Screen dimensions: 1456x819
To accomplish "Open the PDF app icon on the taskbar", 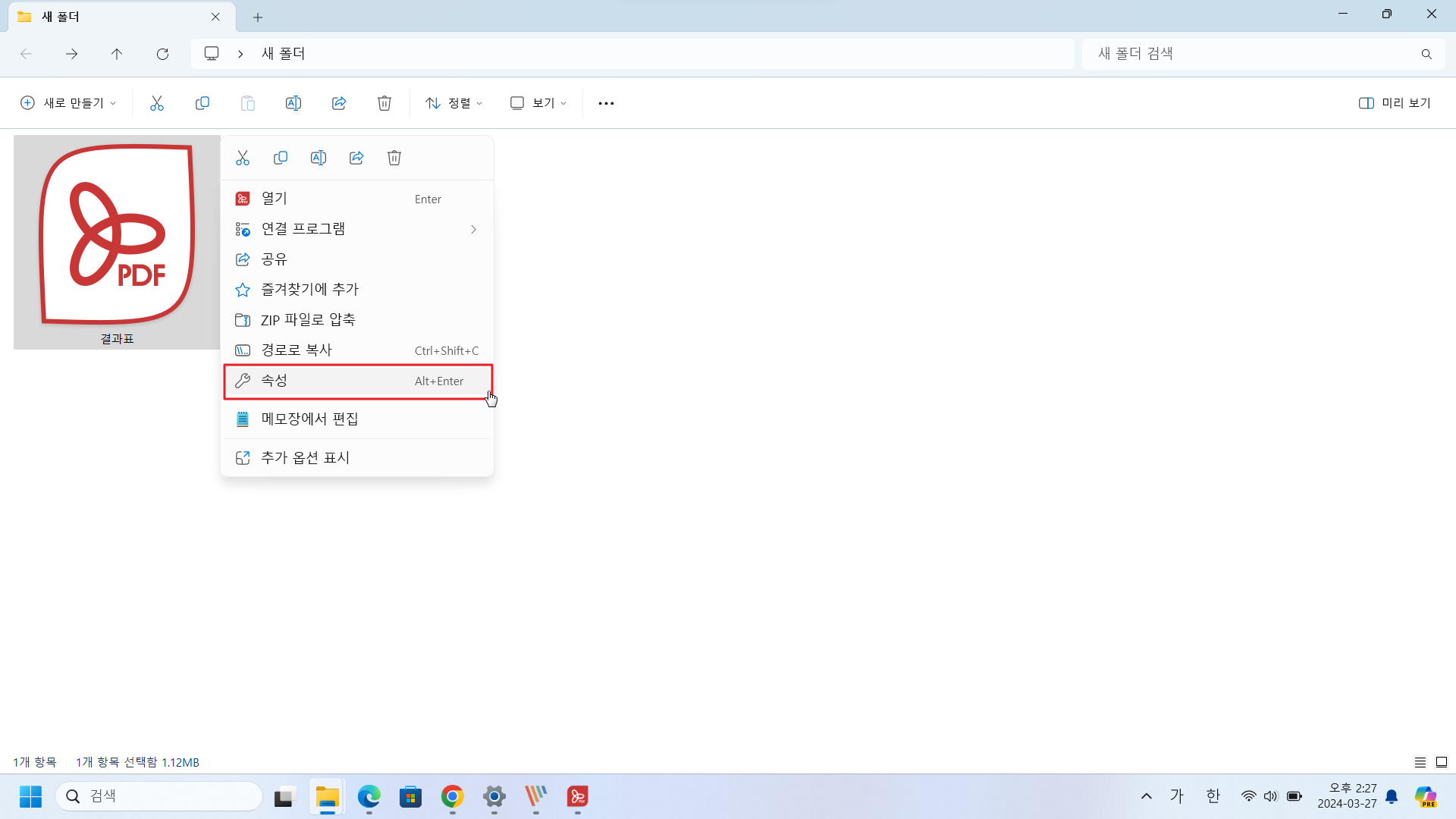I will coord(578,796).
